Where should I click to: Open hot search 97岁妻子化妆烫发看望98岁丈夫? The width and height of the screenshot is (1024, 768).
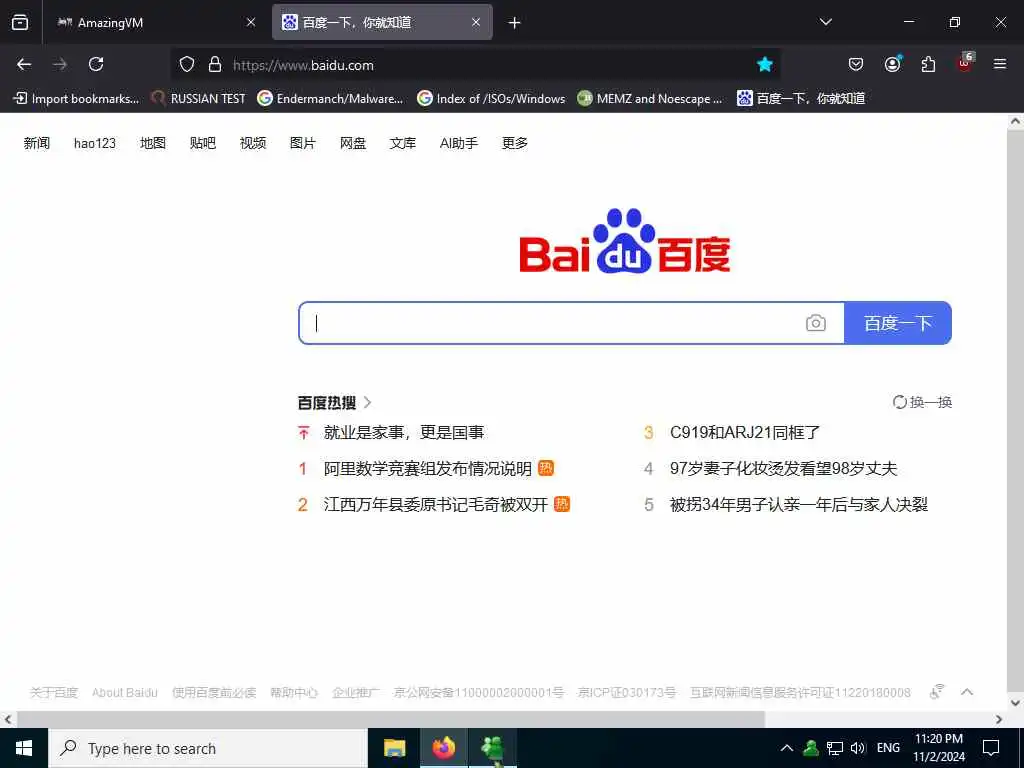[784, 468]
